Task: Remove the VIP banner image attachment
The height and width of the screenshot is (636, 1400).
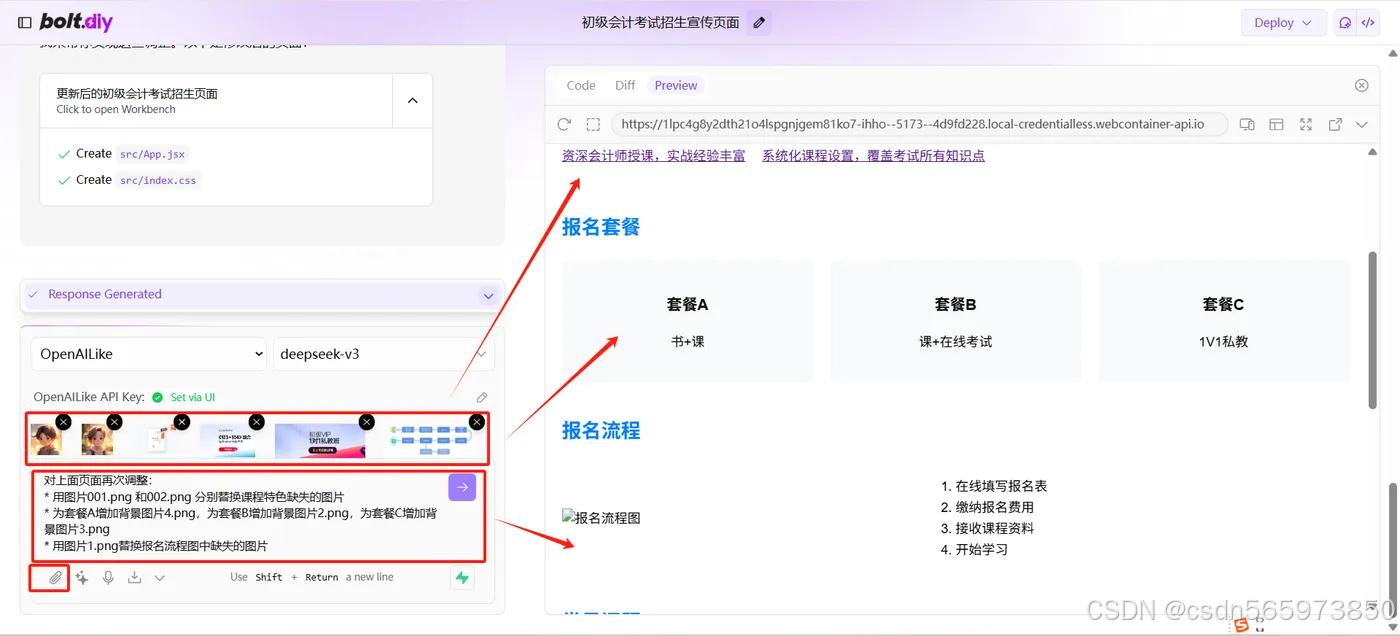Action: (366, 422)
